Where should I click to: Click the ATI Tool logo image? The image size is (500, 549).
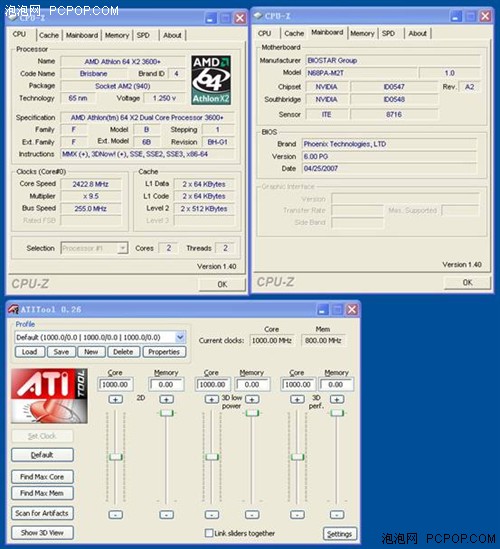[49, 396]
